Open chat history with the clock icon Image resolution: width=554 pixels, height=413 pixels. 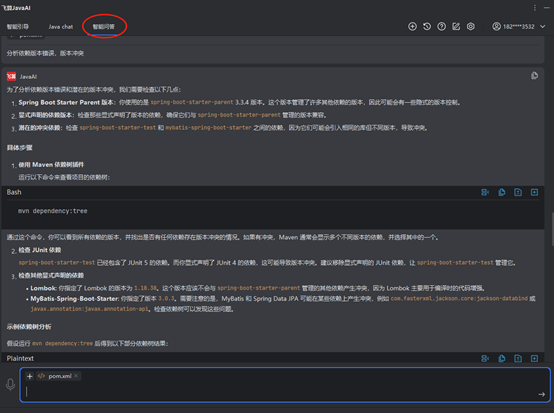click(x=427, y=26)
